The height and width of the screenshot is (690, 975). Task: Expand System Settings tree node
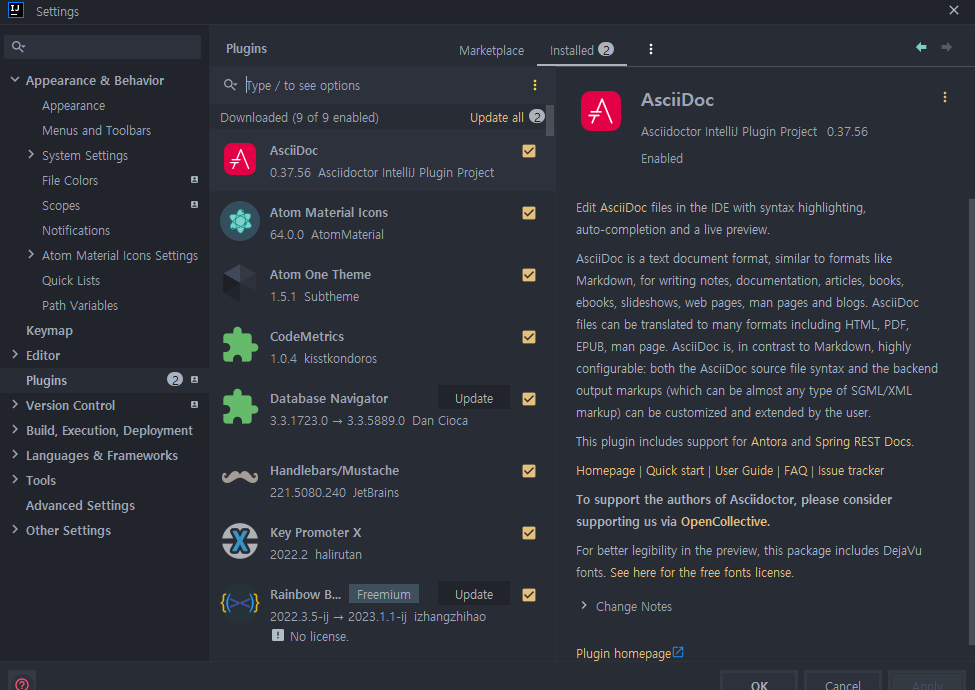point(31,154)
